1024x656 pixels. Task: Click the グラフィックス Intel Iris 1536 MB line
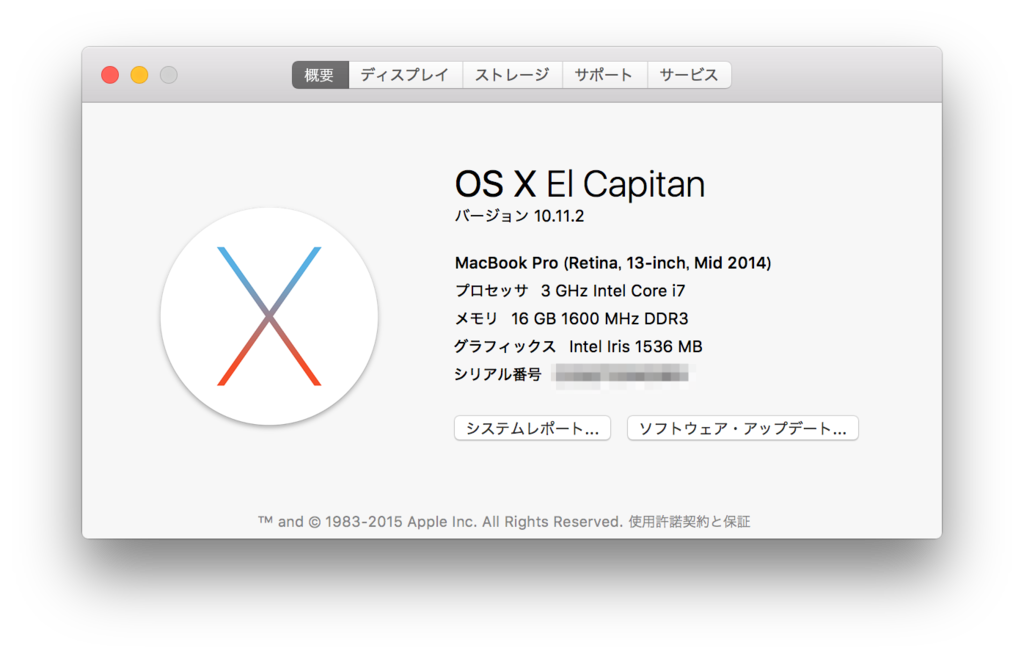point(579,346)
